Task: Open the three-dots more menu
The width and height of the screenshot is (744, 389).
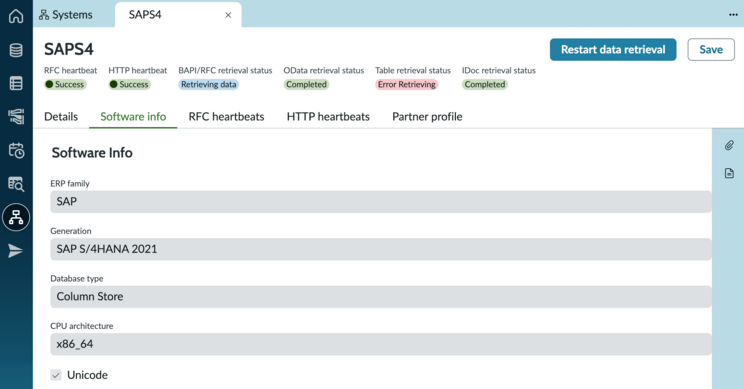Action: point(733,15)
